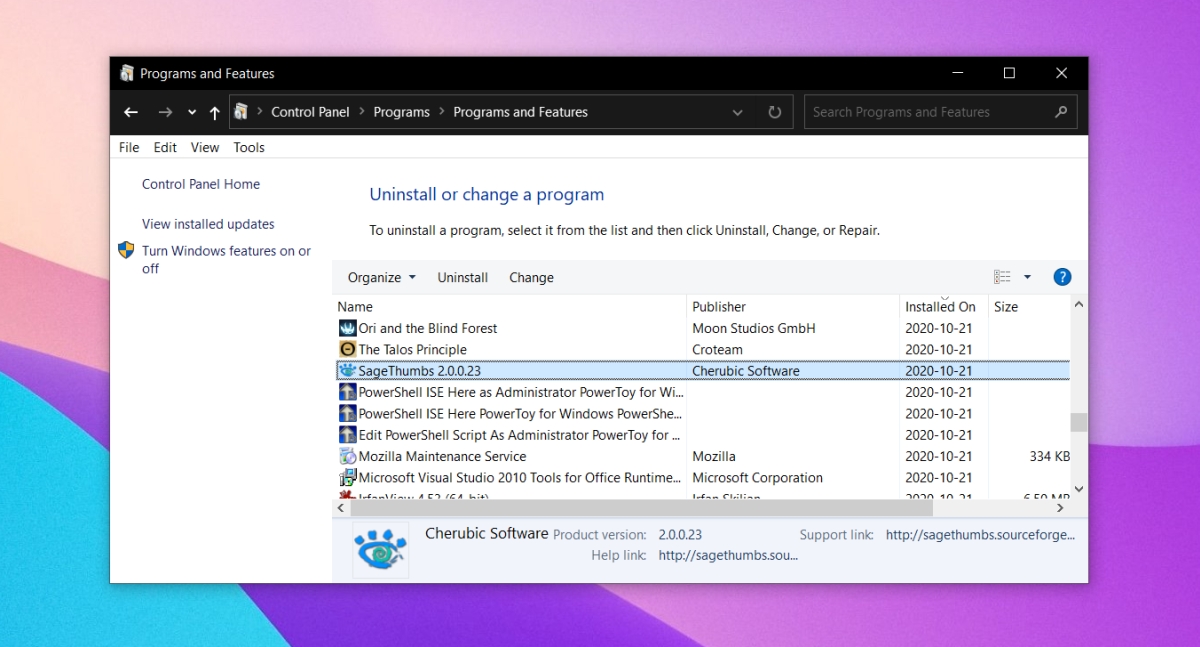This screenshot has height=647, width=1200.
Task: Click the change view icon
Action: tap(1002, 277)
